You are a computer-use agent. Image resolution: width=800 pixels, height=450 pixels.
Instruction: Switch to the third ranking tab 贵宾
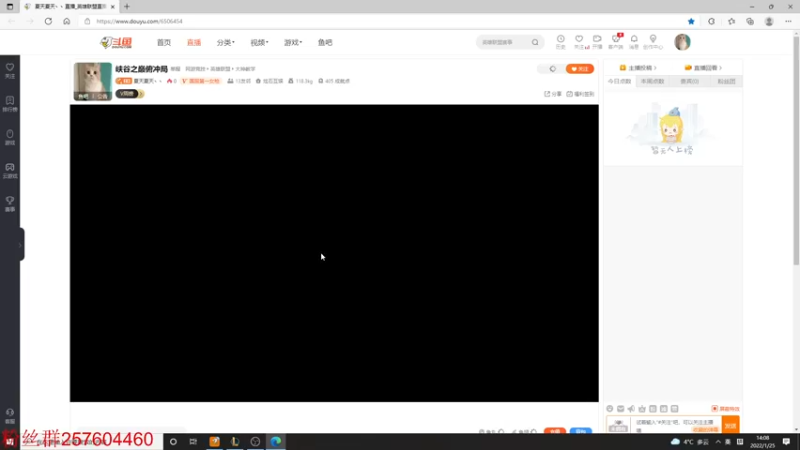point(689,82)
